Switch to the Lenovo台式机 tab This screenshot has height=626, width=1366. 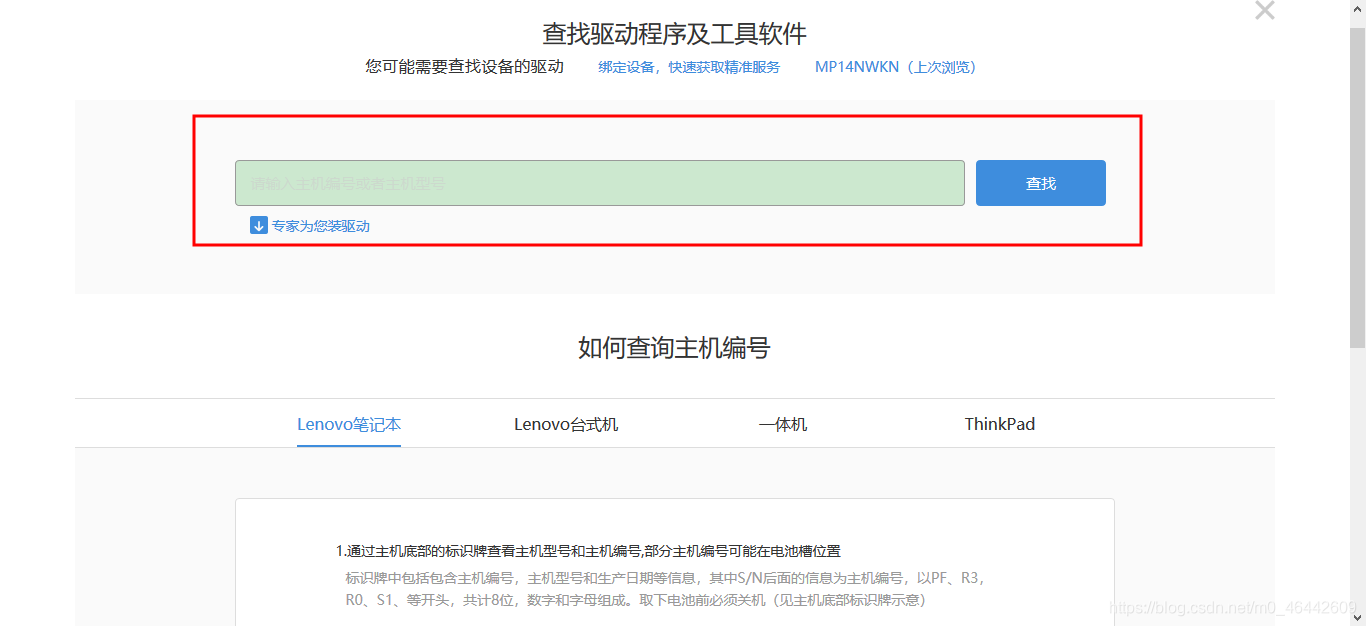[566, 424]
